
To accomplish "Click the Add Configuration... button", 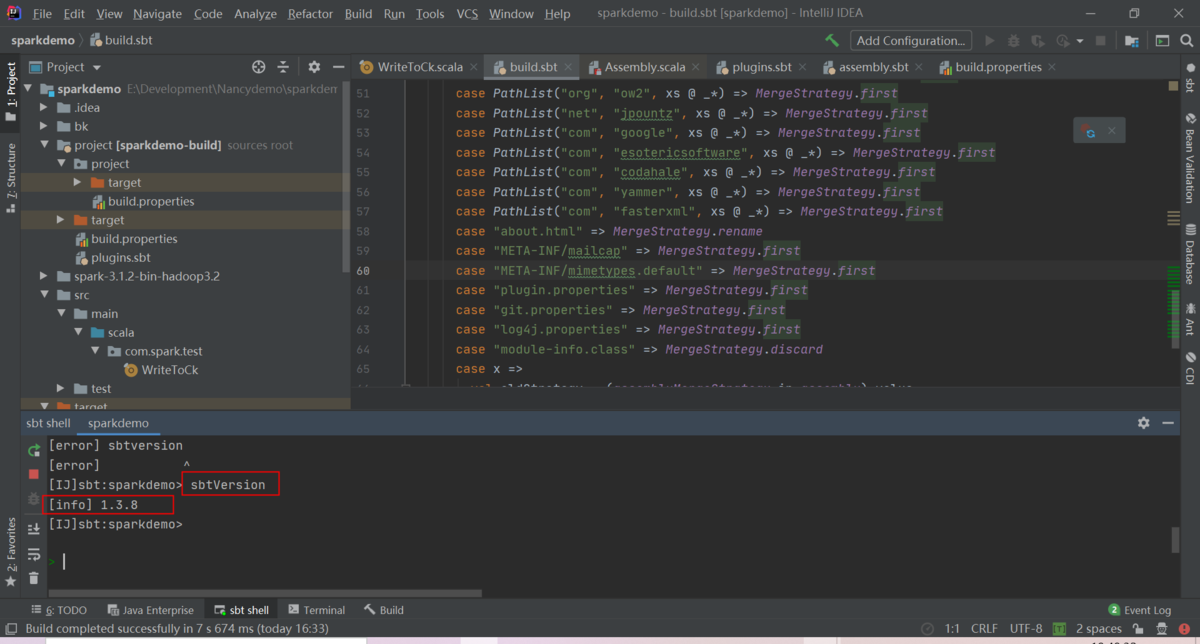I will click(911, 41).
